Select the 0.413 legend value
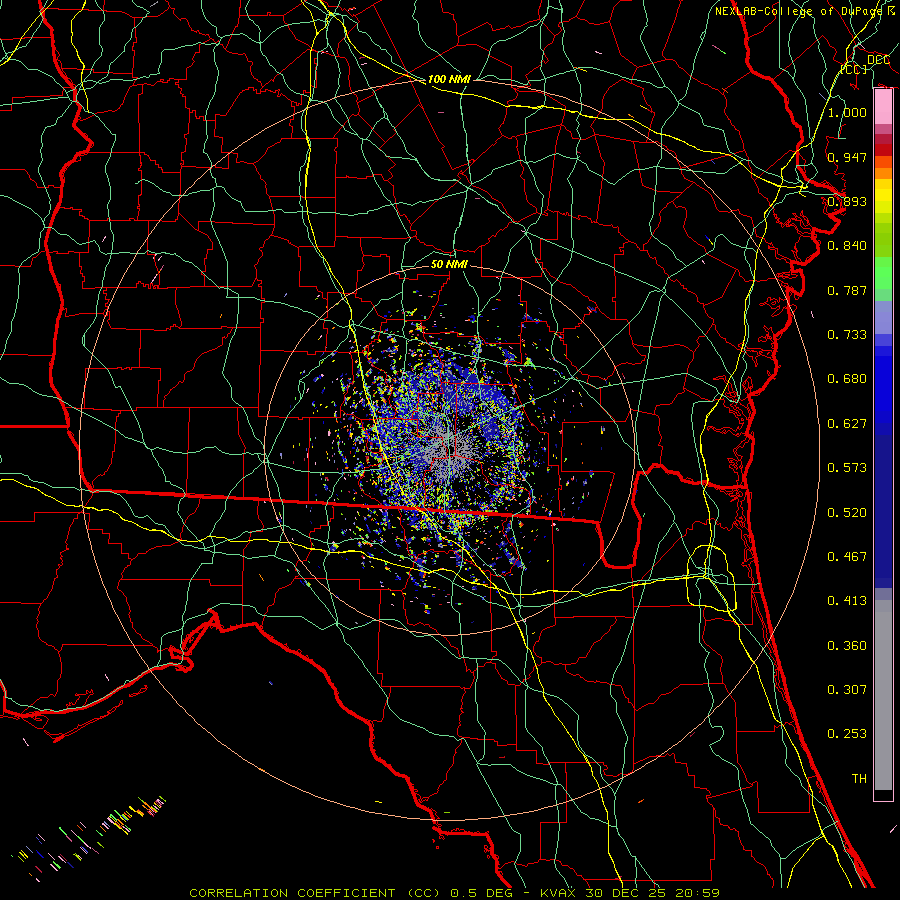Image resolution: width=900 pixels, height=900 pixels. click(847, 601)
